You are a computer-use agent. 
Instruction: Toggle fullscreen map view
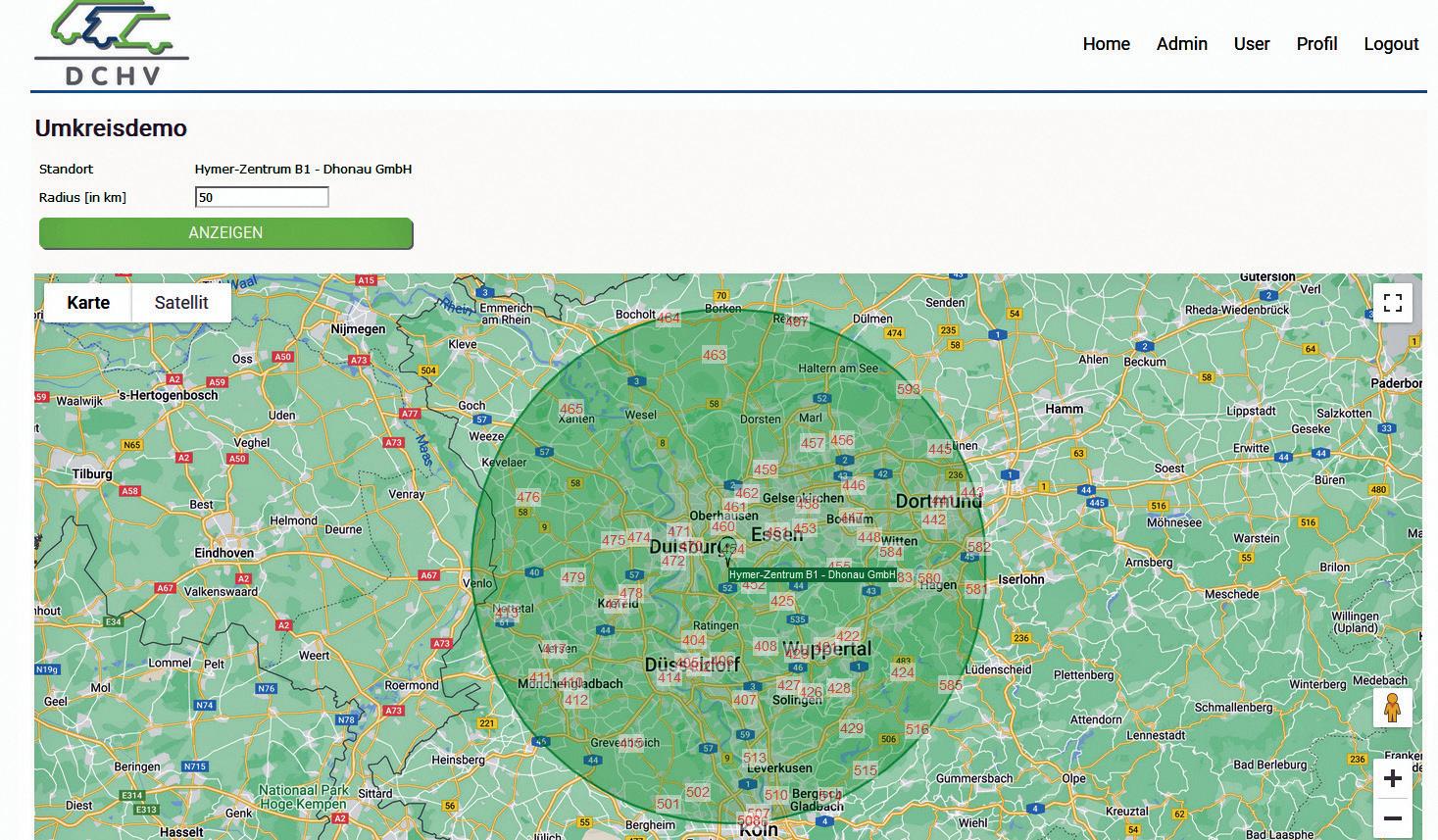(x=1392, y=303)
